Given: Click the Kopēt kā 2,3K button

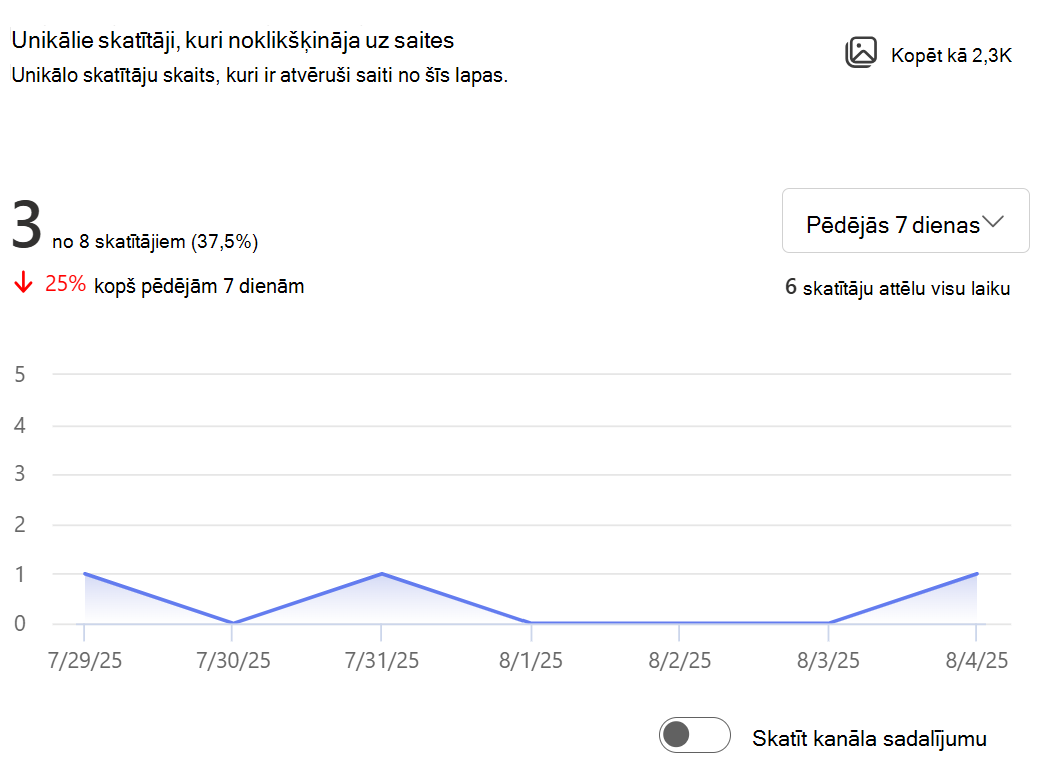Looking at the screenshot, I should pyautogui.click(x=928, y=53).
